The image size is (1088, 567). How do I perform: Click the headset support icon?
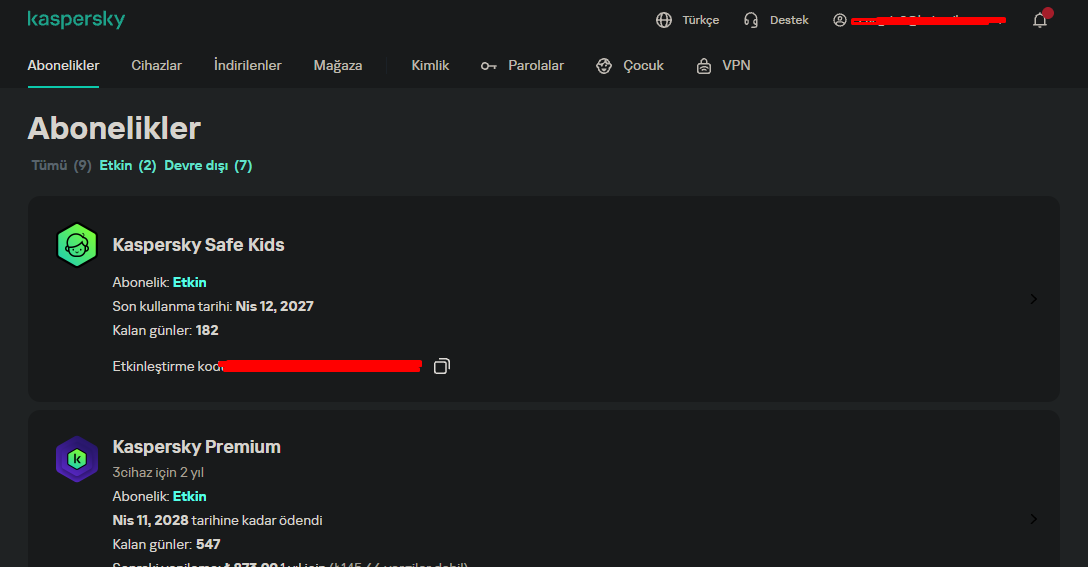[751, 20]
